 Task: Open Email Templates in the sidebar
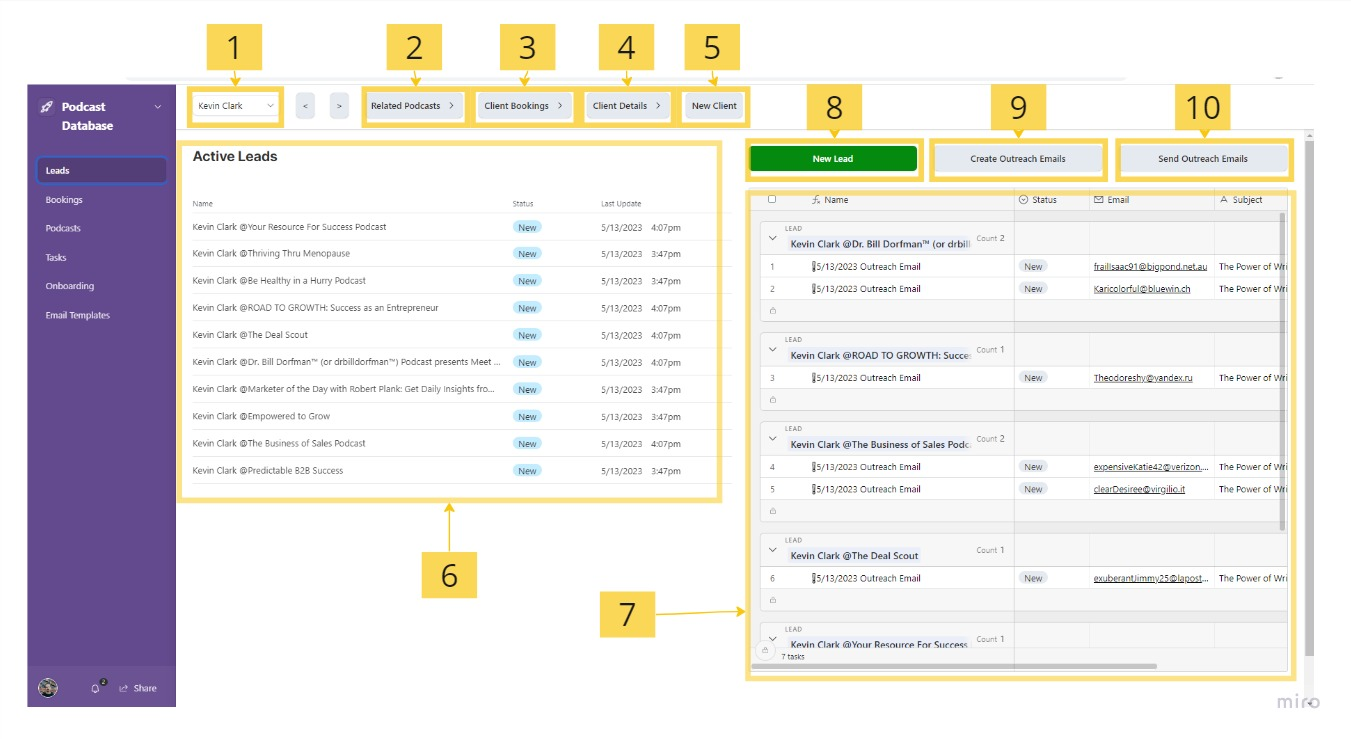click(78, 315)
